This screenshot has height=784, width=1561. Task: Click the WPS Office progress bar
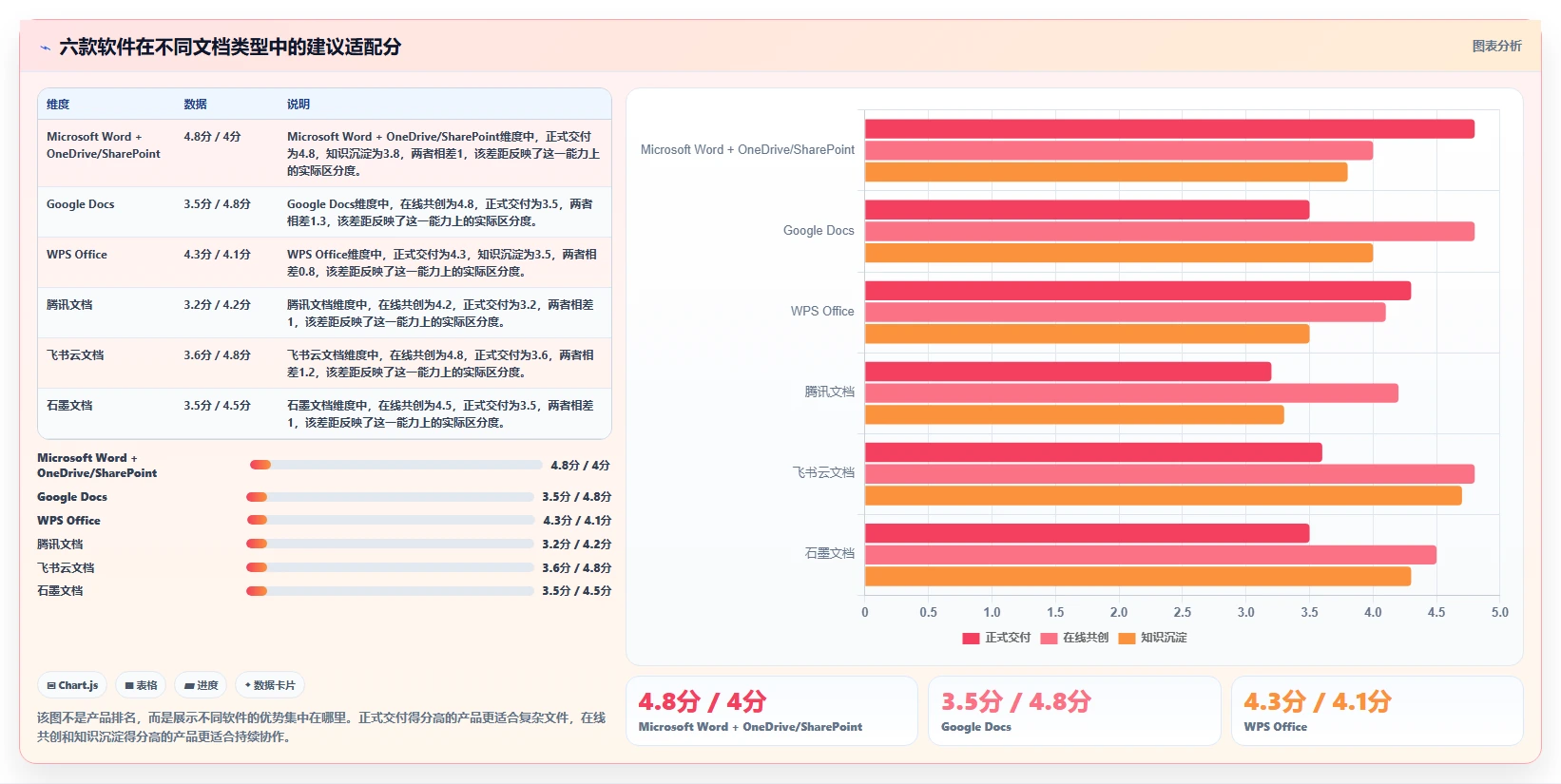tap(391, 520)
